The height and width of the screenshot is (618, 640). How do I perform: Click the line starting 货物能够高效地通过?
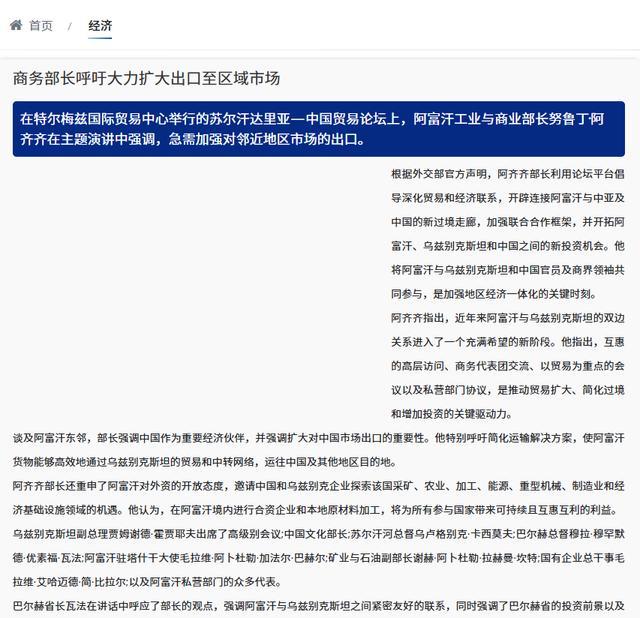coord(204,462)
